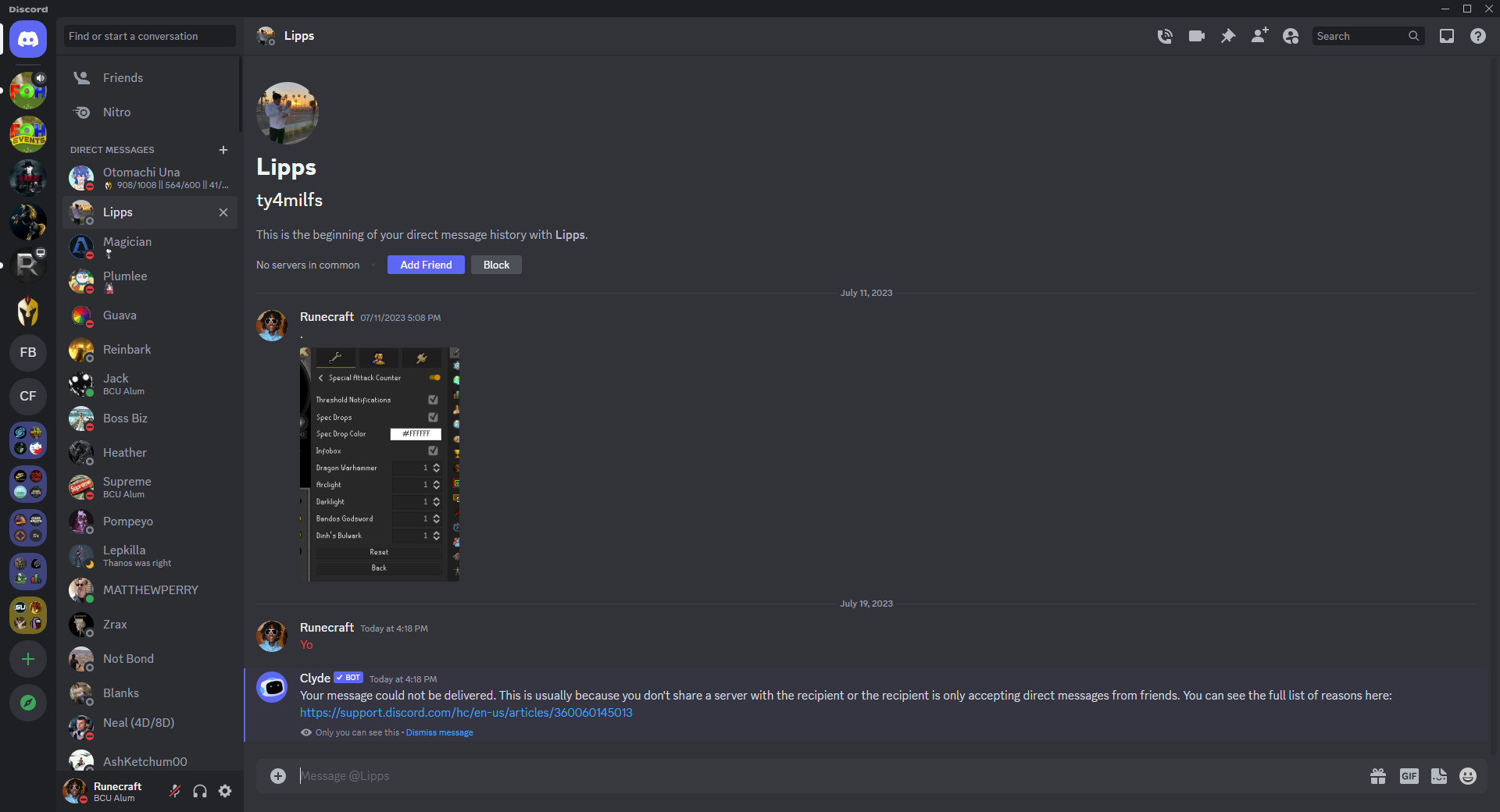The image size is (1500, 812).
Task: Click the Block button
Action: click(x=496, y=265)
